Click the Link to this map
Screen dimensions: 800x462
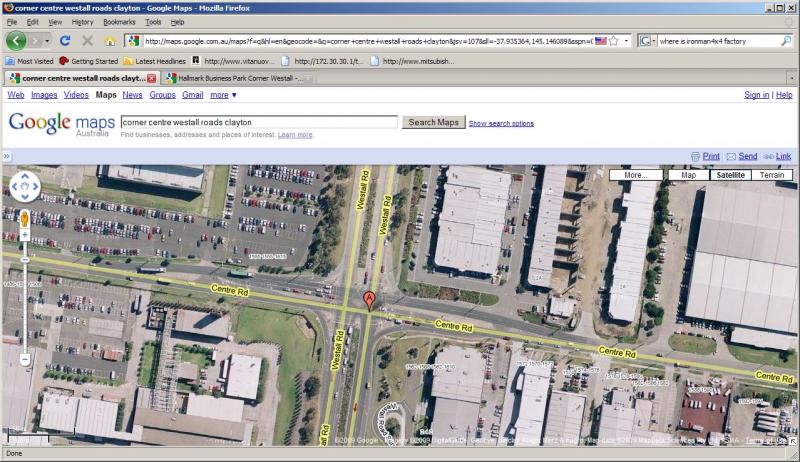[783, 156]
